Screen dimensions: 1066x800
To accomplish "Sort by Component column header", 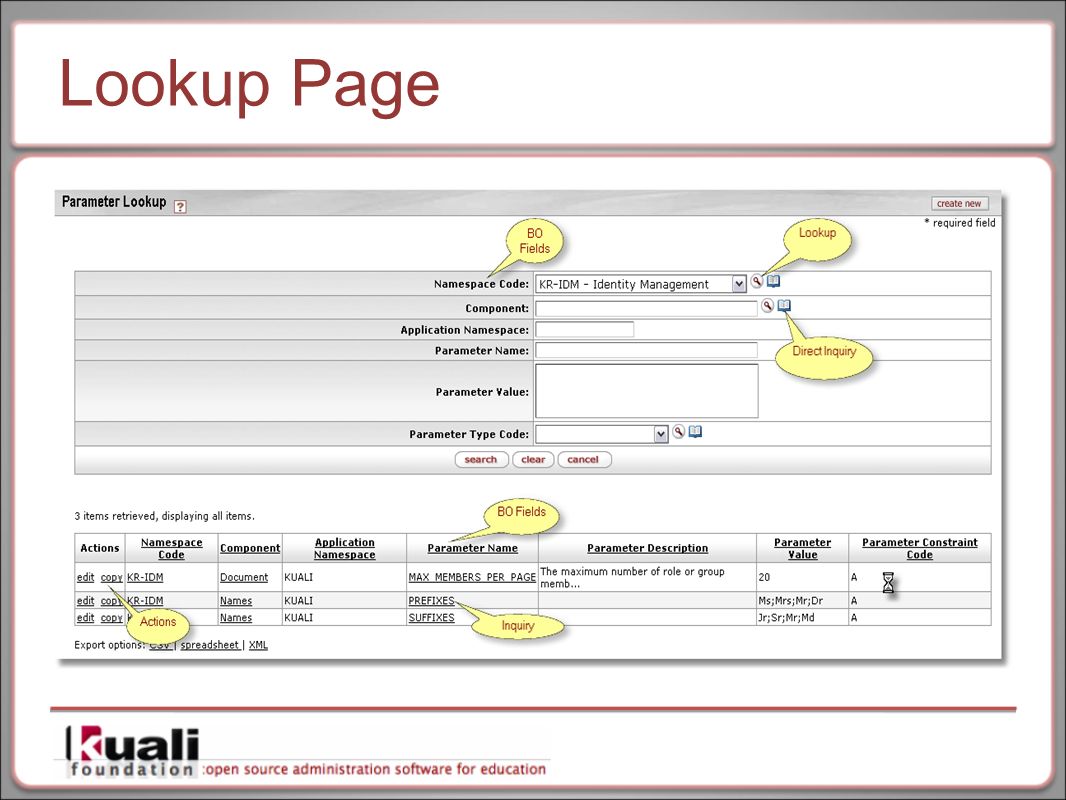I will click(250, 549).
